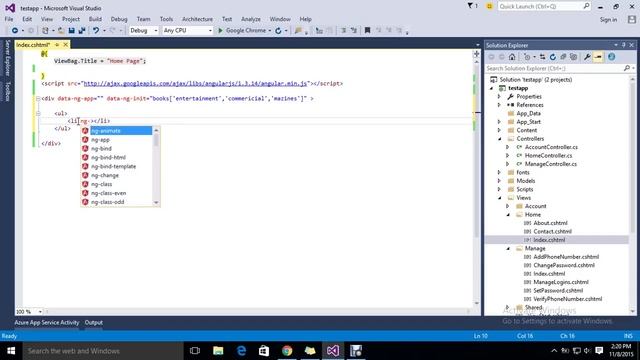Expand the Properties node

499,97
